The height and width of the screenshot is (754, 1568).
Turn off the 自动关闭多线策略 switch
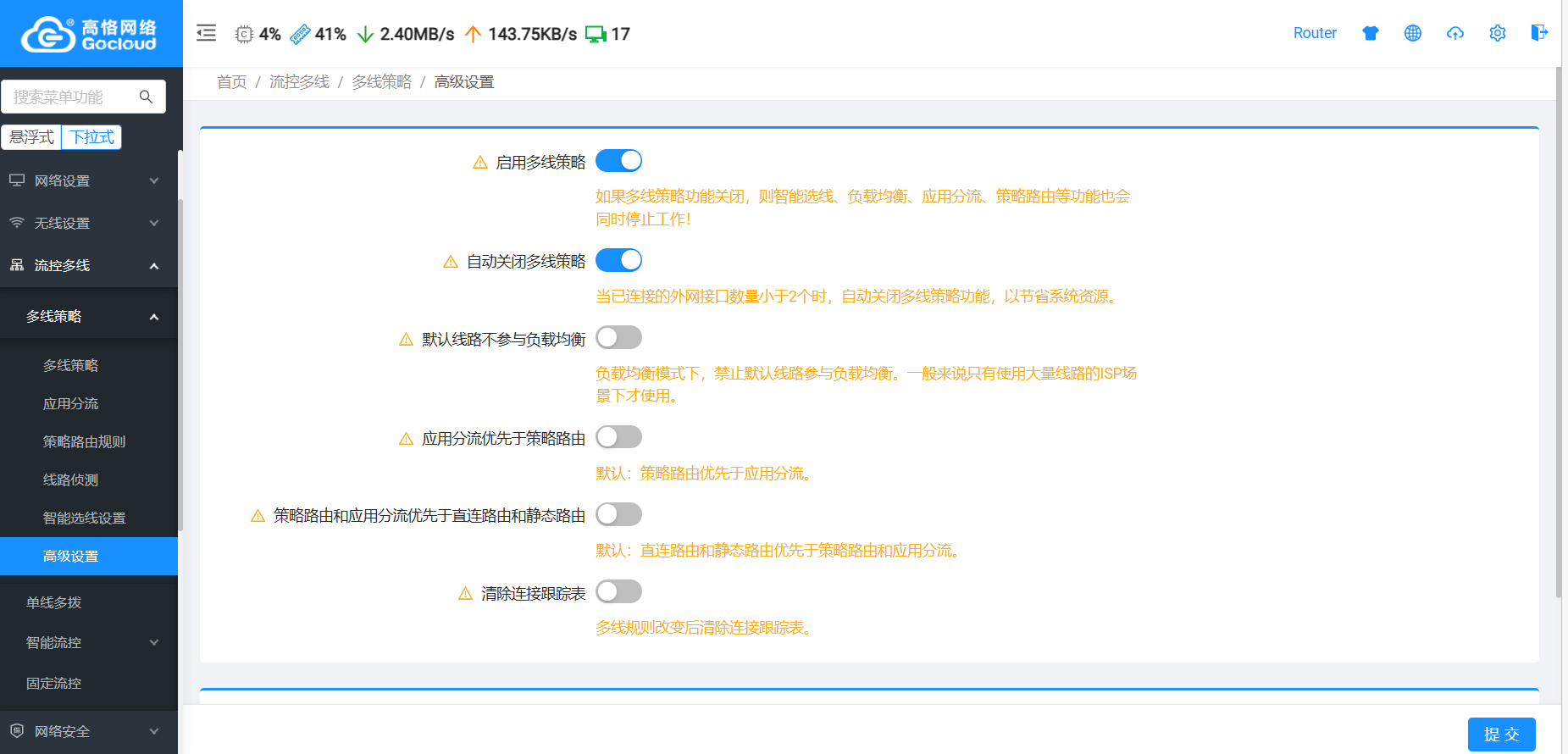click(x=618, y=260)
